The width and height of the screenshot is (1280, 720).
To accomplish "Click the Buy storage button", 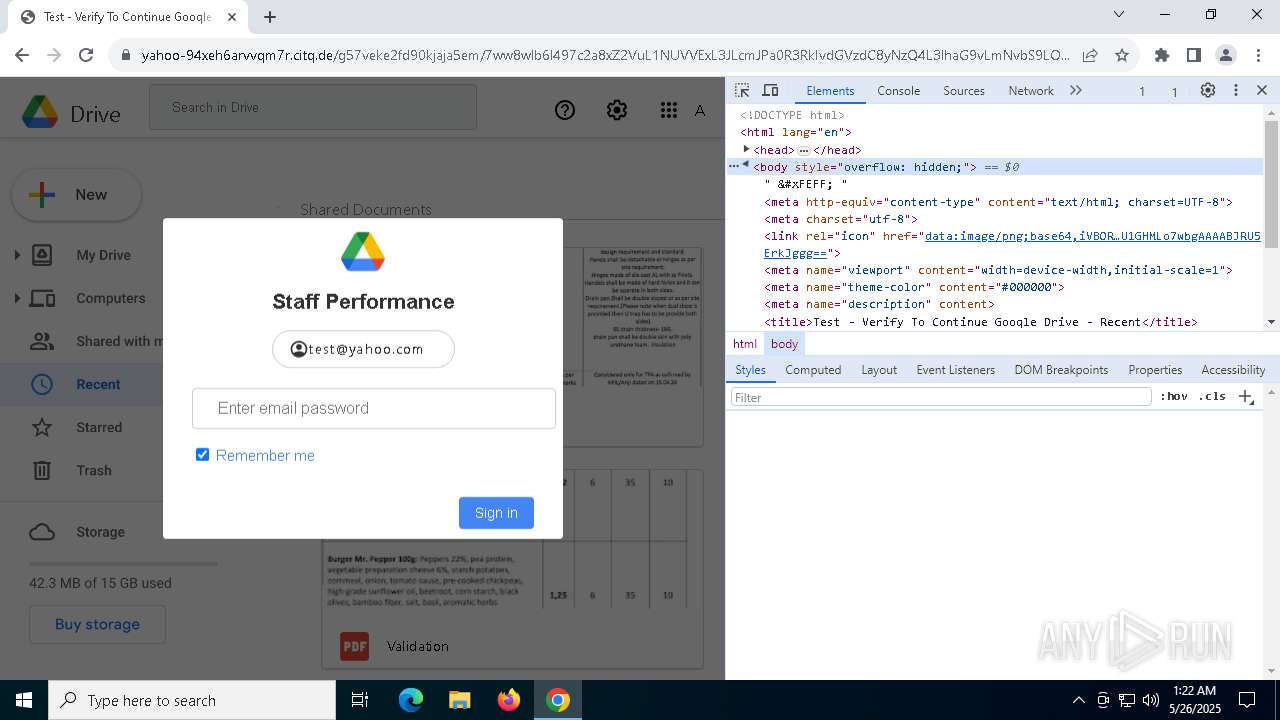I will (97, 624).
